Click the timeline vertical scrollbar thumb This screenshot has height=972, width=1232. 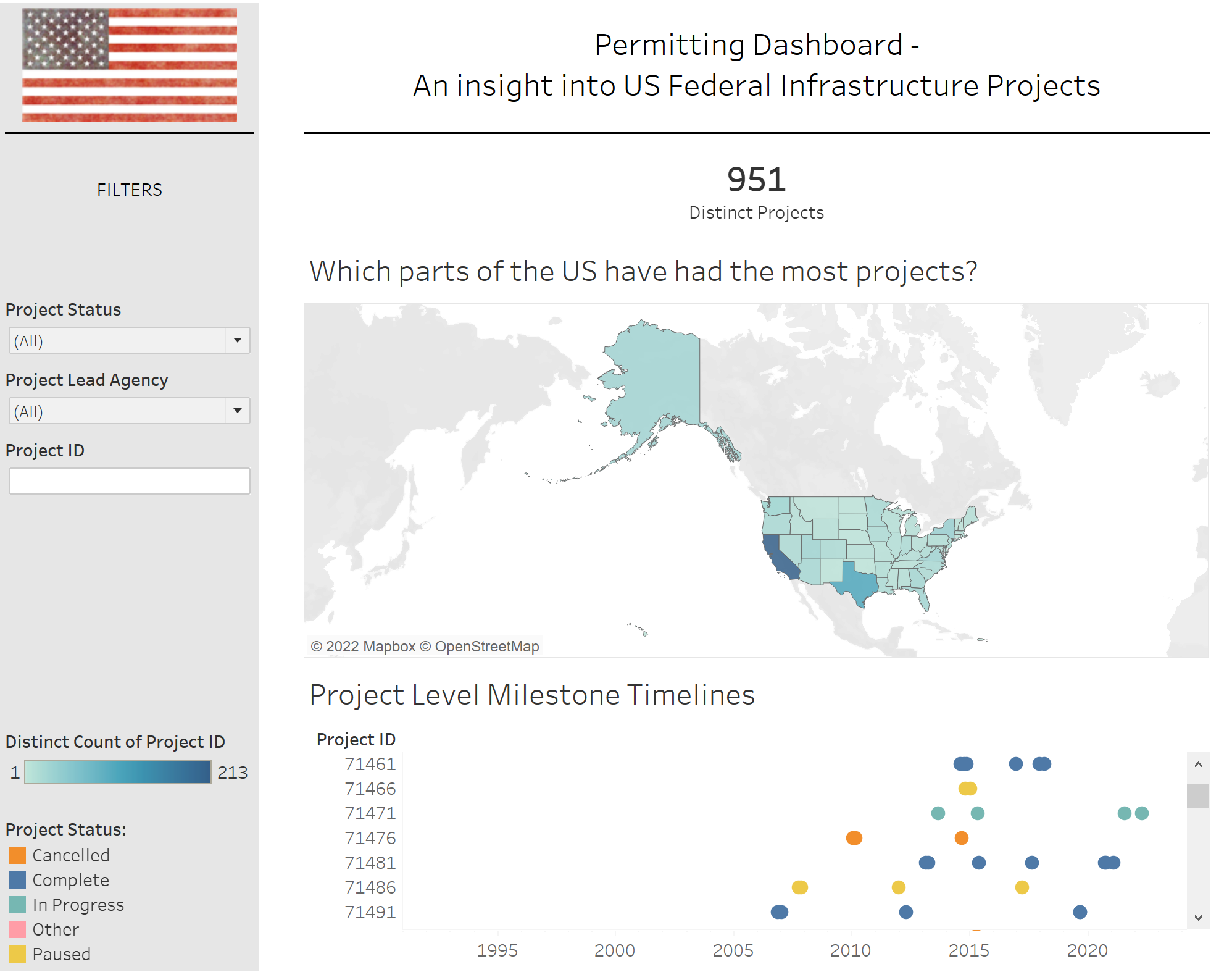(1198, 796)
